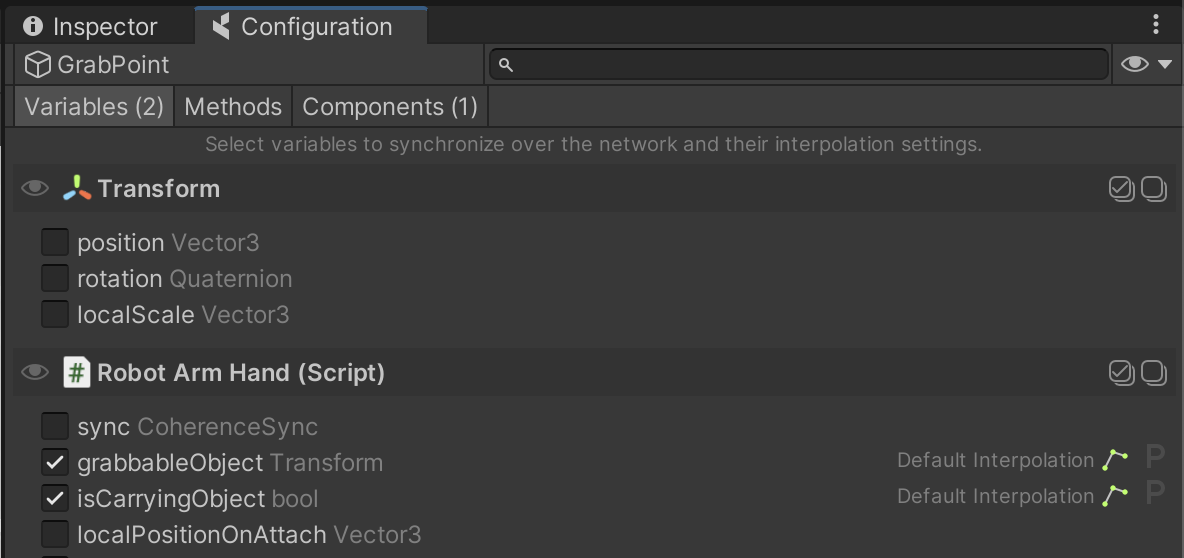Click the P prediction icon for isCarryingObject
1184x558 pixels.
(1155, 496)
